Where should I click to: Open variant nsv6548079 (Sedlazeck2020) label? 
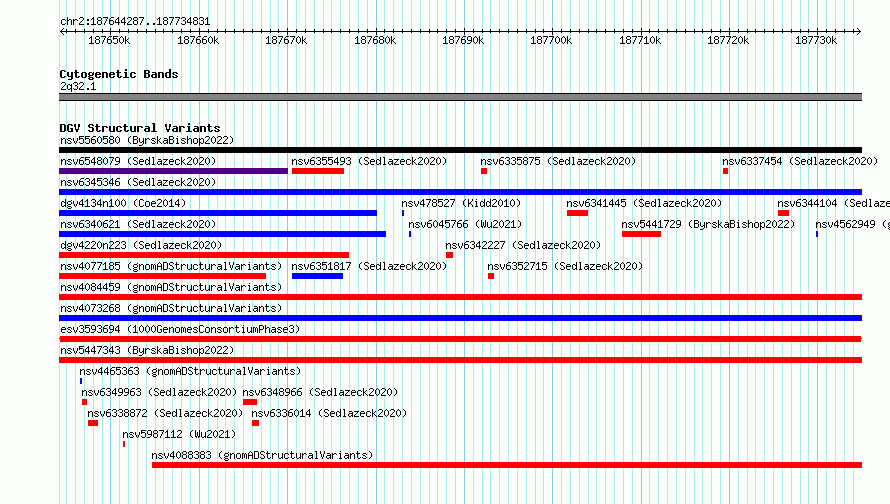click(138, 161)
